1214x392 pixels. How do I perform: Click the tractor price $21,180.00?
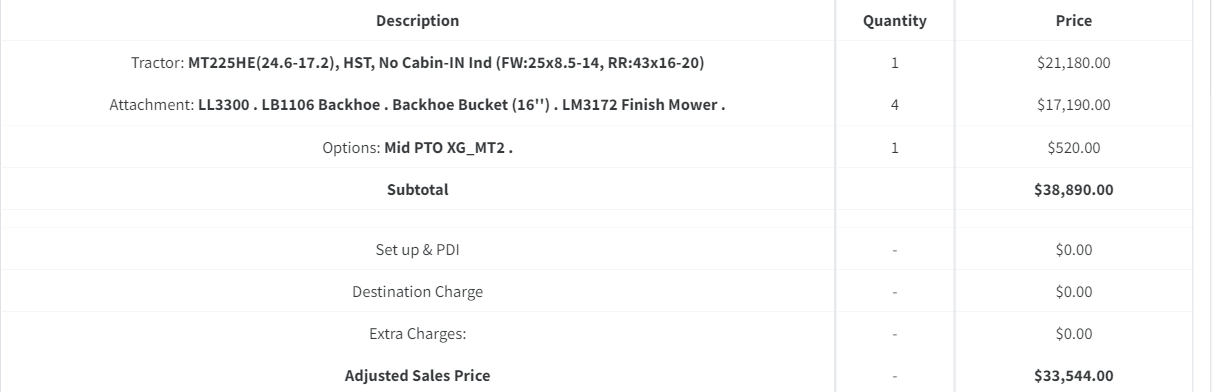coord(1073,63)
